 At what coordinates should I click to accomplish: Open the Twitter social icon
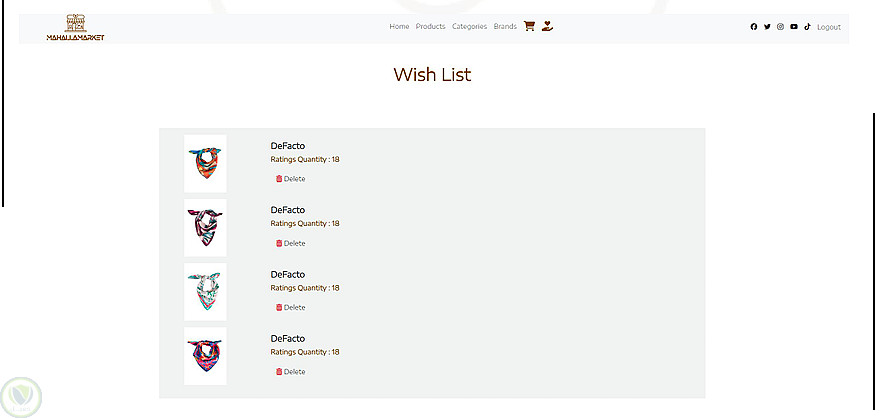point(767,27)
